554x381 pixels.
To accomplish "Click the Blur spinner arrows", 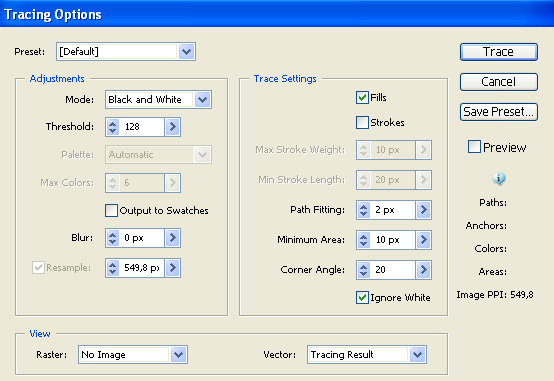I will [x=112, y=238].
